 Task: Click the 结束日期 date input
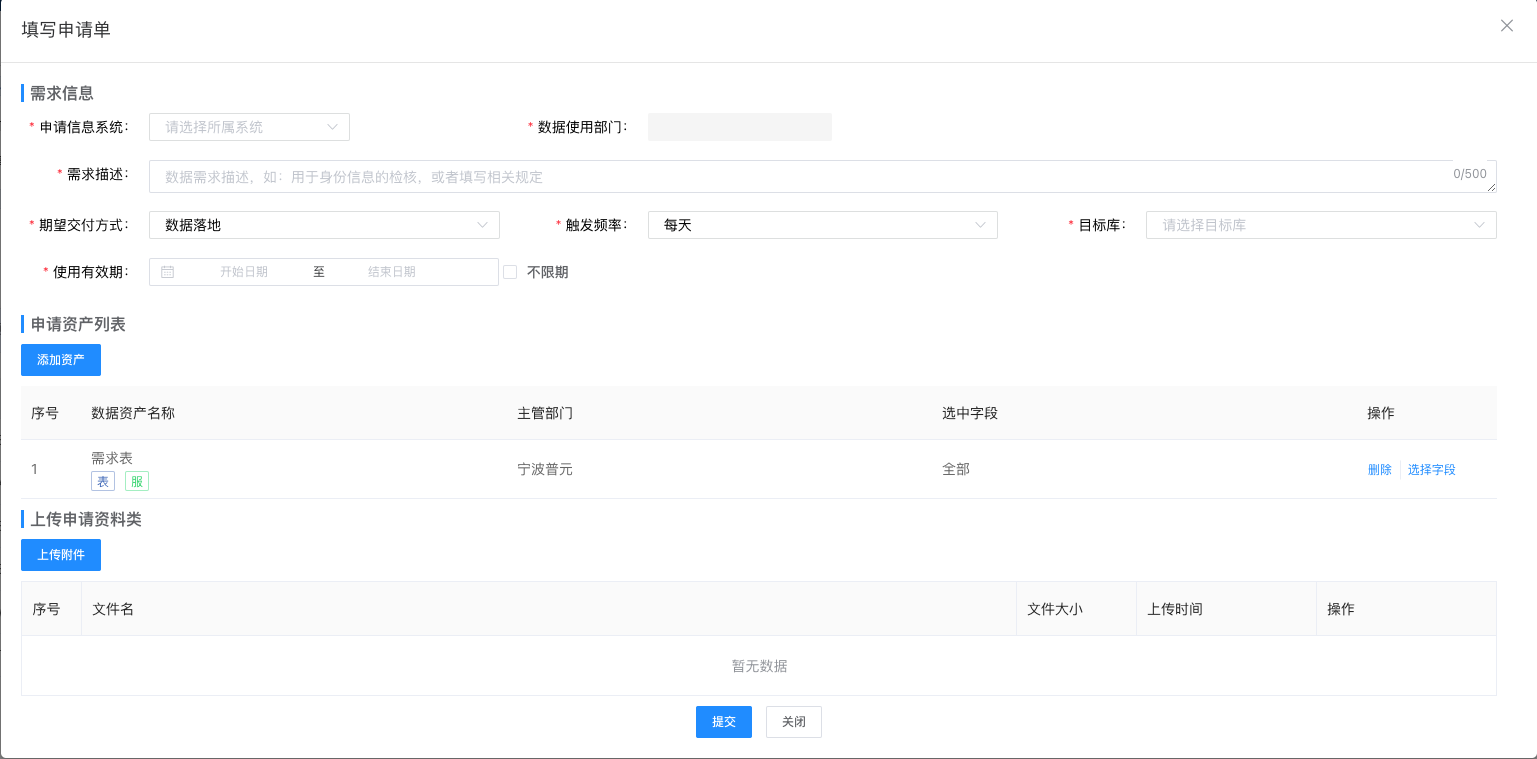click(x=392, y=272)
